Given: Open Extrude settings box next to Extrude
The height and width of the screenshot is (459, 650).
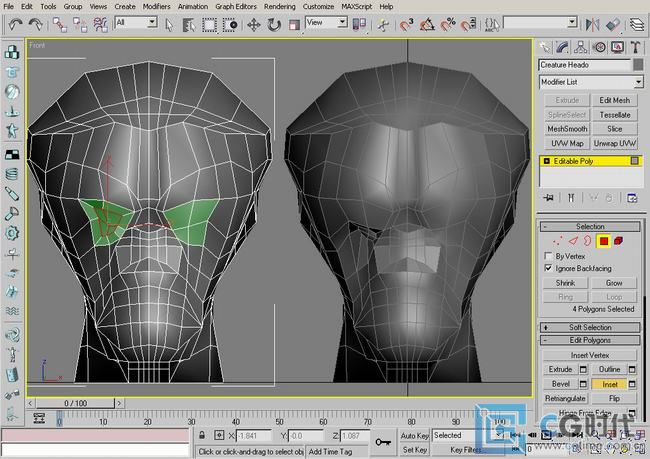Looking at the screenshot, I should [583, 369].
